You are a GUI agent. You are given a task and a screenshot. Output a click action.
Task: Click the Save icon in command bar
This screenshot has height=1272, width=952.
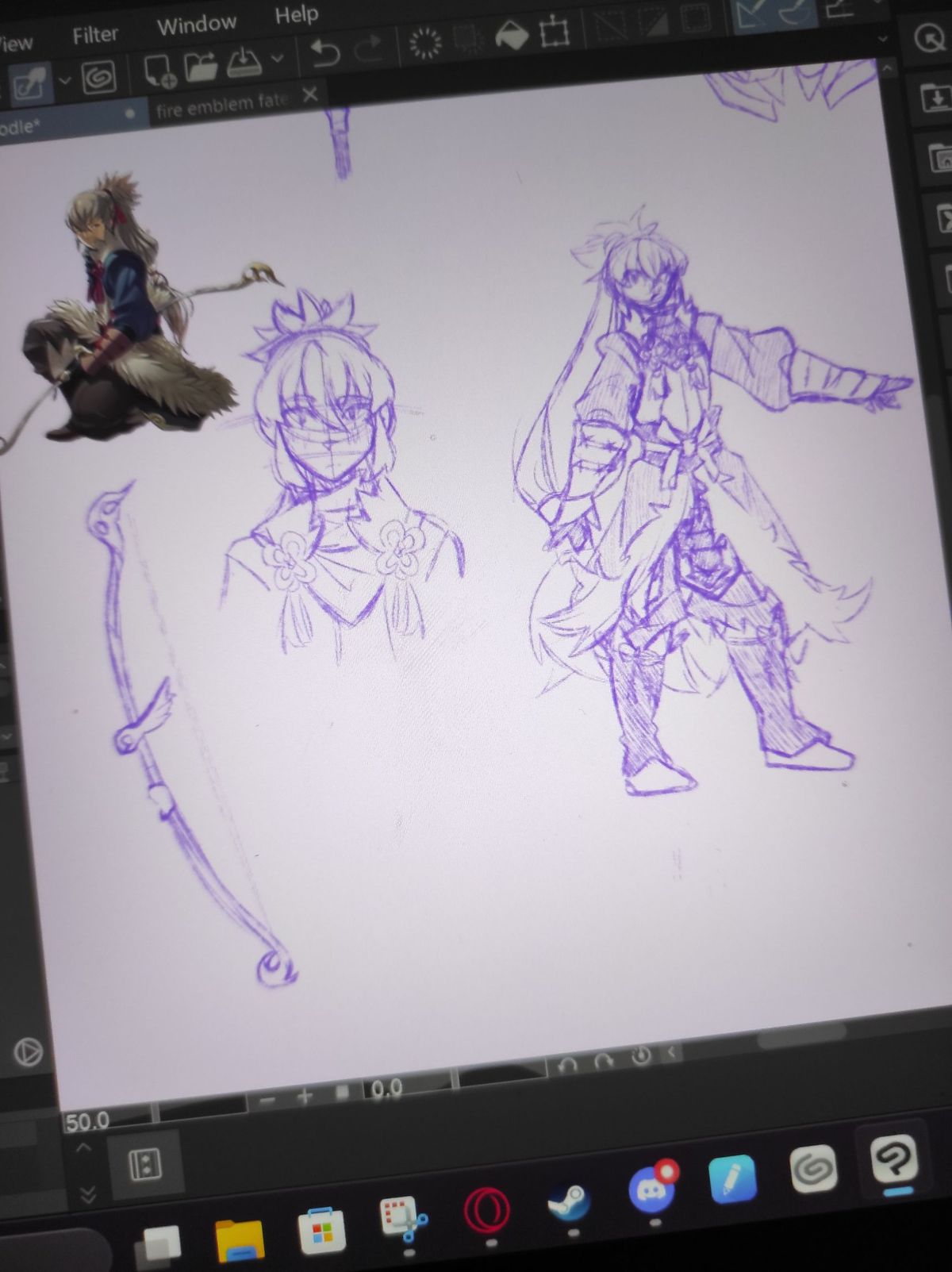coord(244,63)
